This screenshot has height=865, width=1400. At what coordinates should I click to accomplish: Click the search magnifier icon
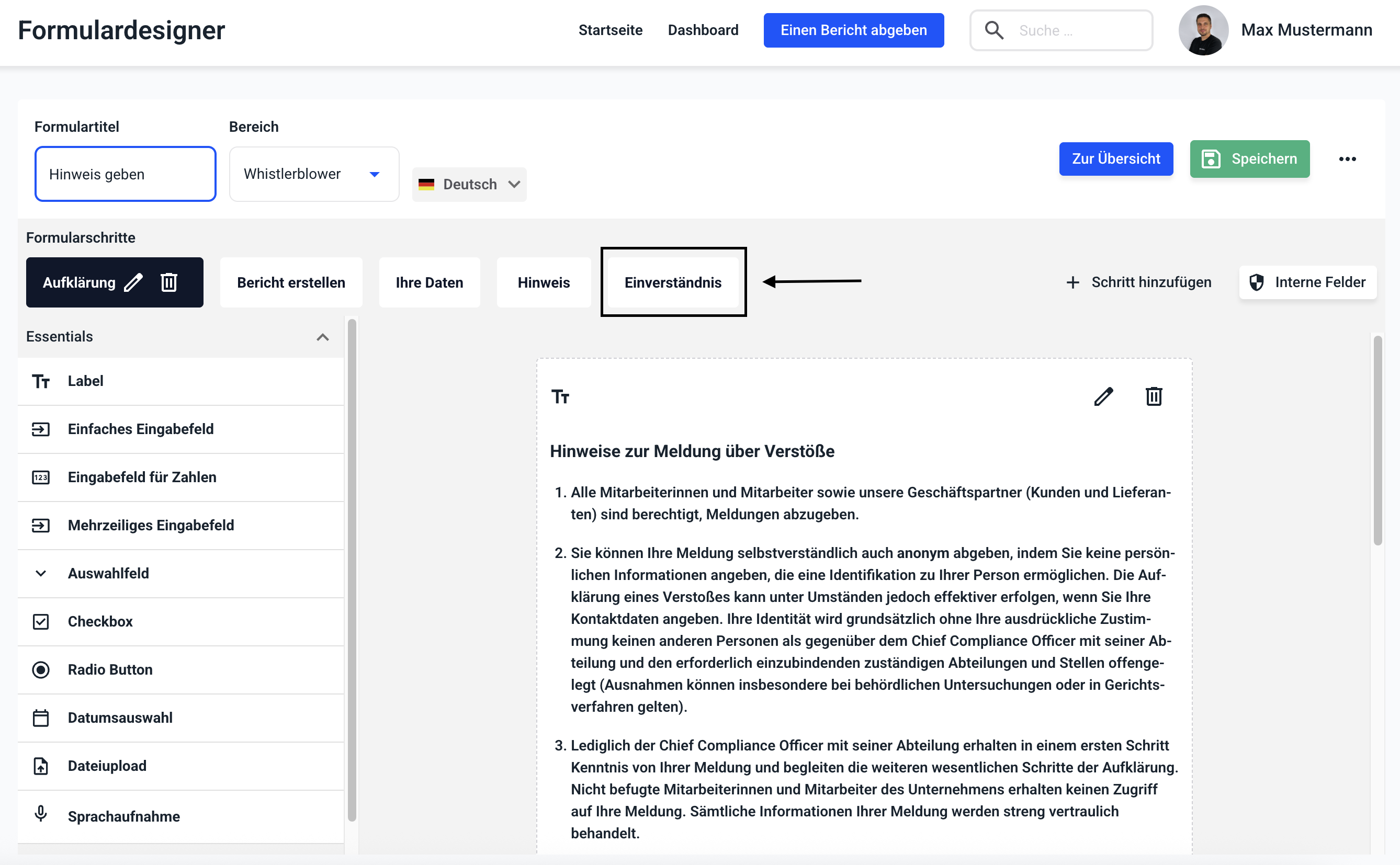(x=994, y=30)
